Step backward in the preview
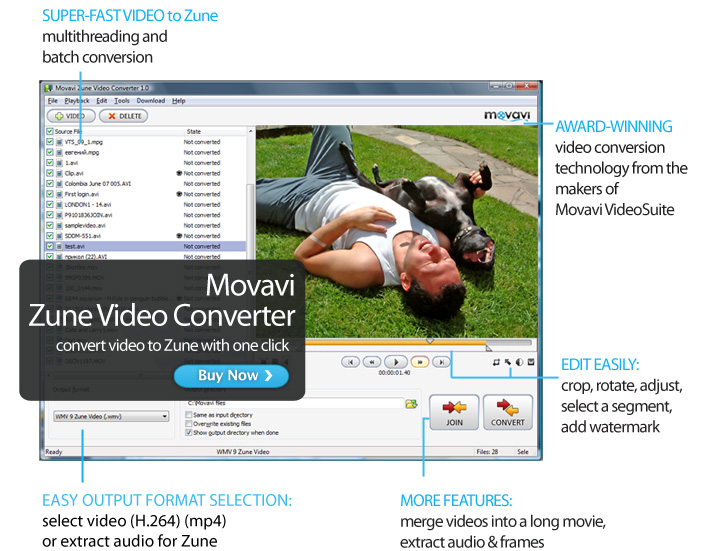The image size is (711, 551). [x=372, y=362]
